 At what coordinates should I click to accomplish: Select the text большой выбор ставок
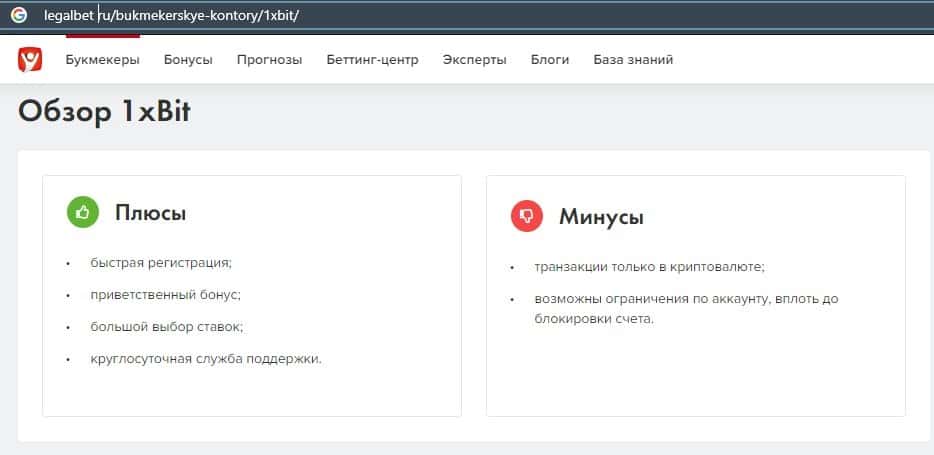coord(166,327)
